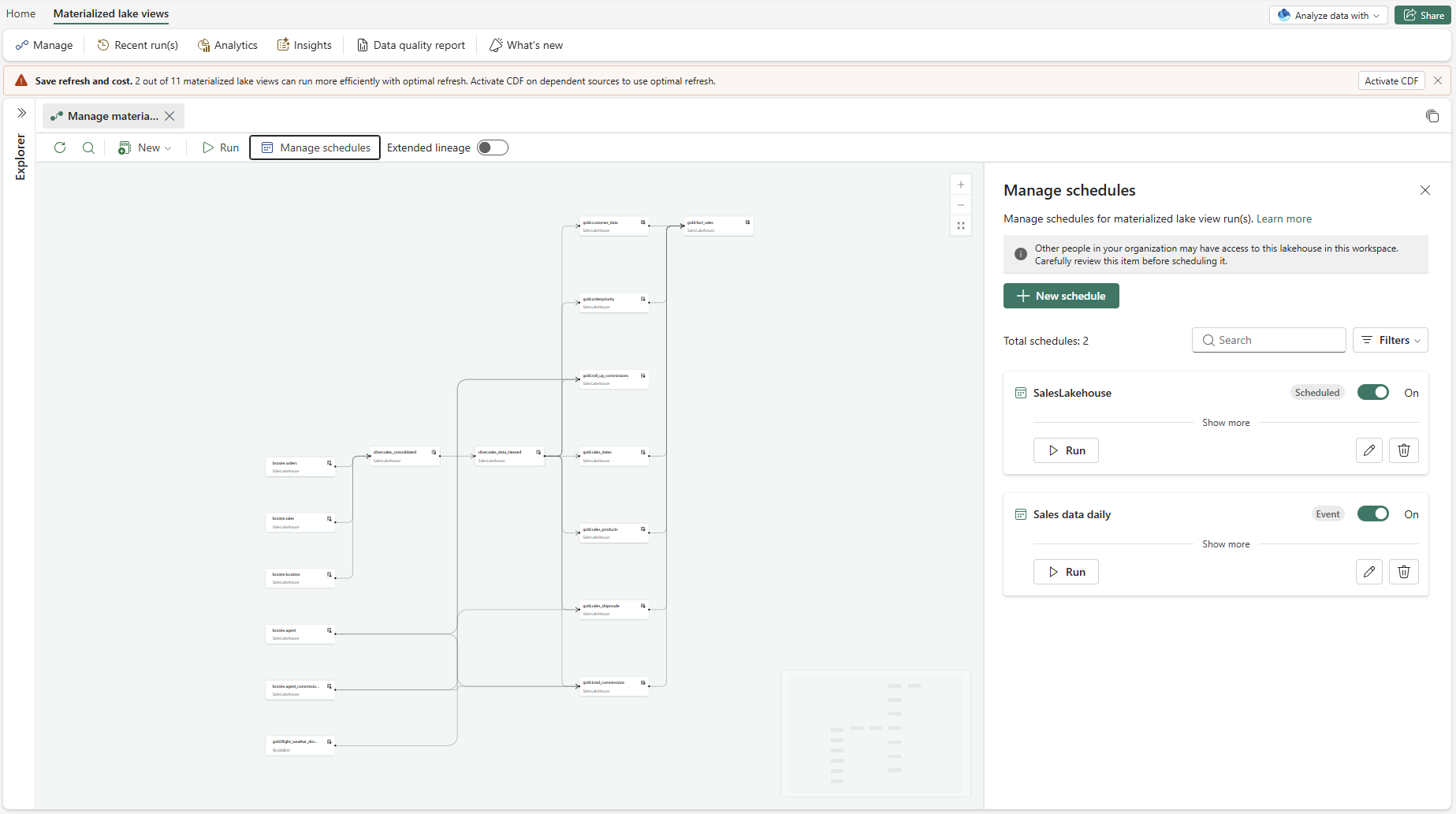The height and width of the screenshot is (814, 1456).
Task: Click the table icon on bronze.orders node
Action: click(x=330, y=463)
